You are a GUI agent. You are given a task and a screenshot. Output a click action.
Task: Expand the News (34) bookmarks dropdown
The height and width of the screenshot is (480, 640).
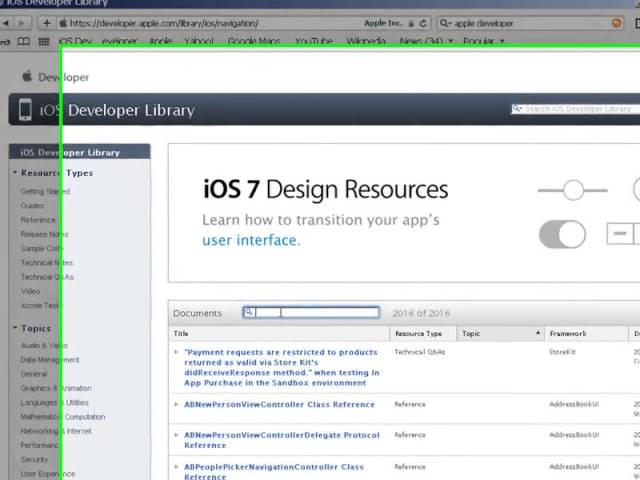coord(427,41)
